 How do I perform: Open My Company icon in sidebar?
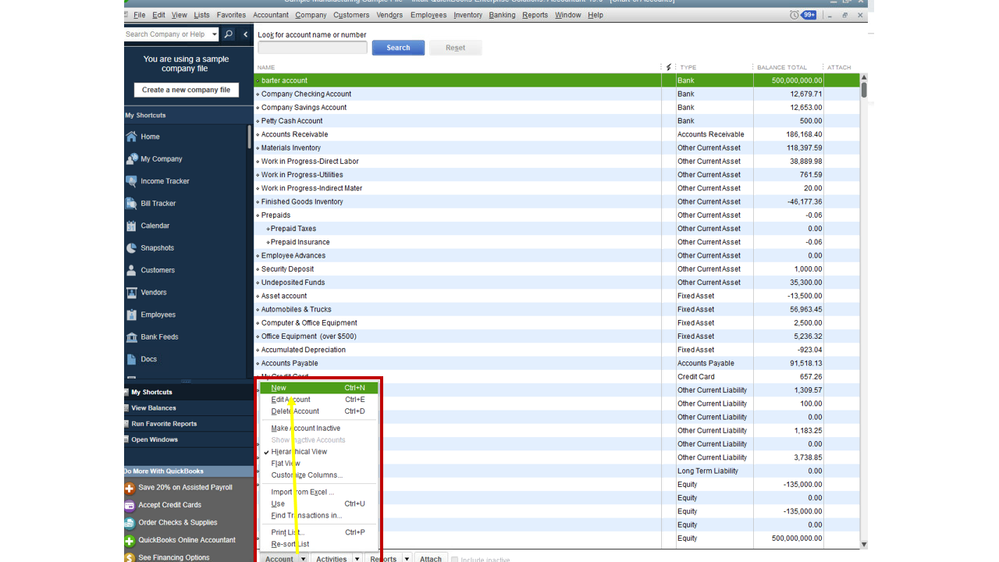(131, 159)
